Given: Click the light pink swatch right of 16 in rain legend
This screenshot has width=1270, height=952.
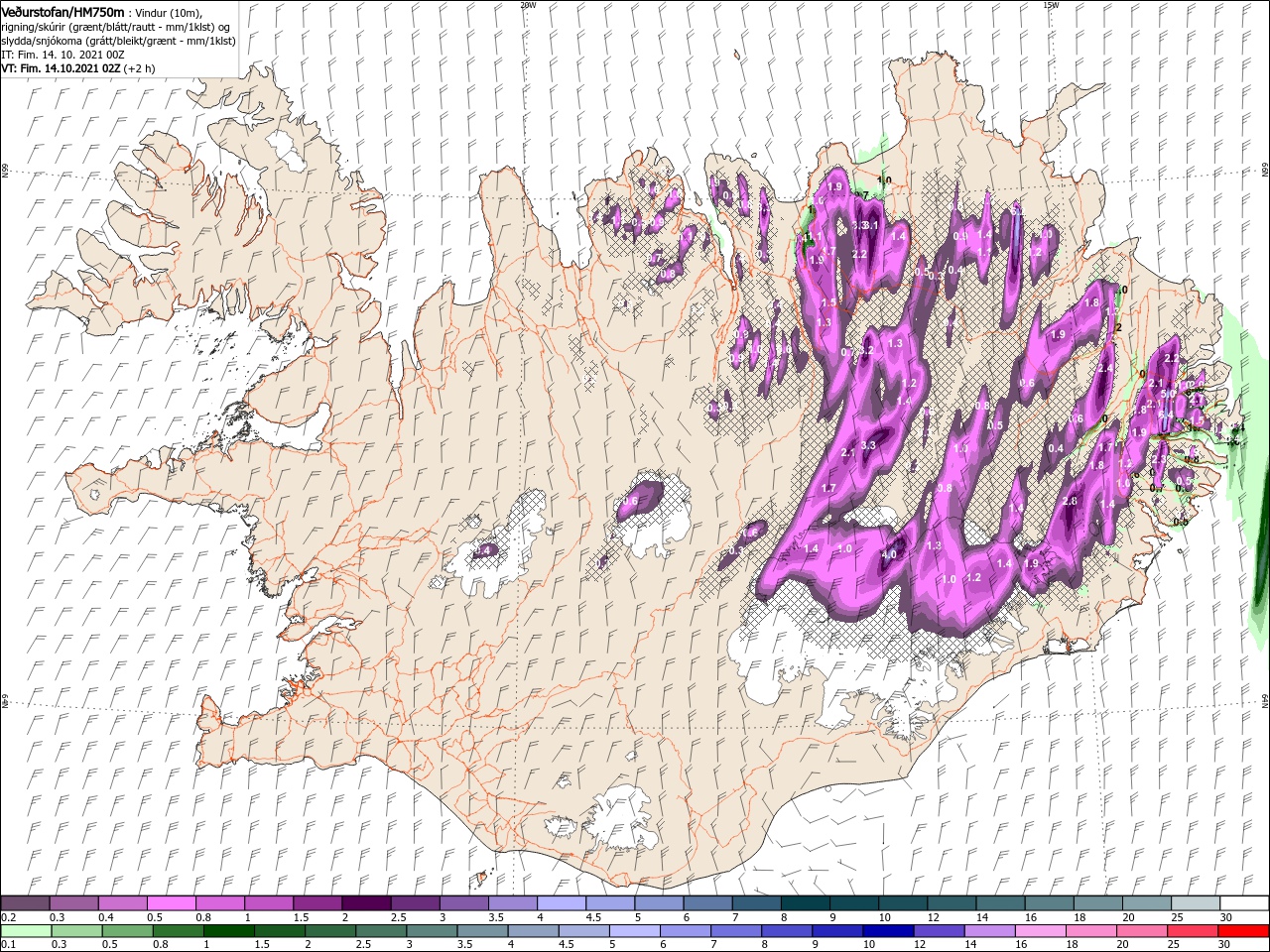Looking at the screenshot, I should click(1042, 931).
